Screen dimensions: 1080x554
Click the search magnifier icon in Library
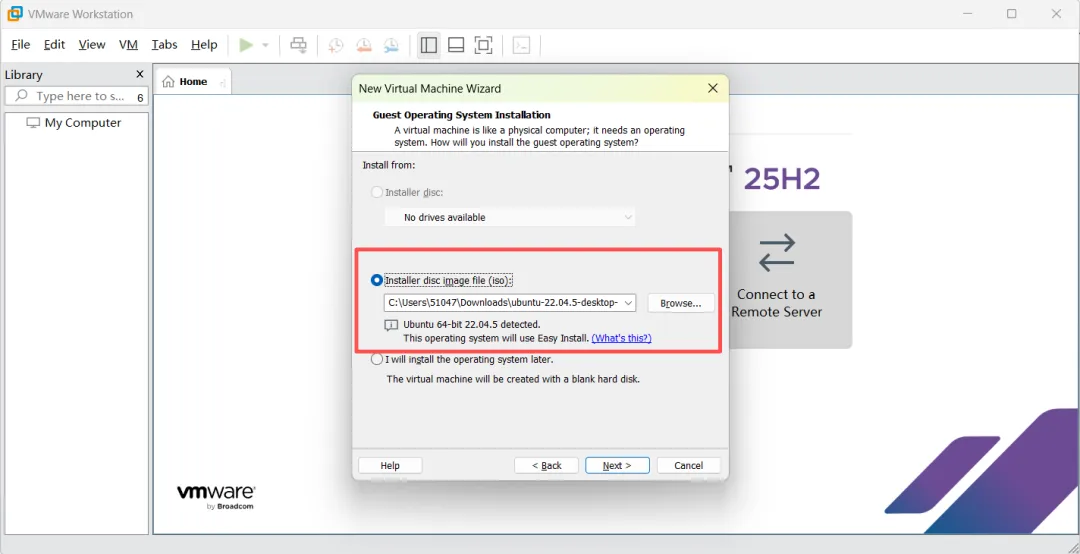[22, 96]
